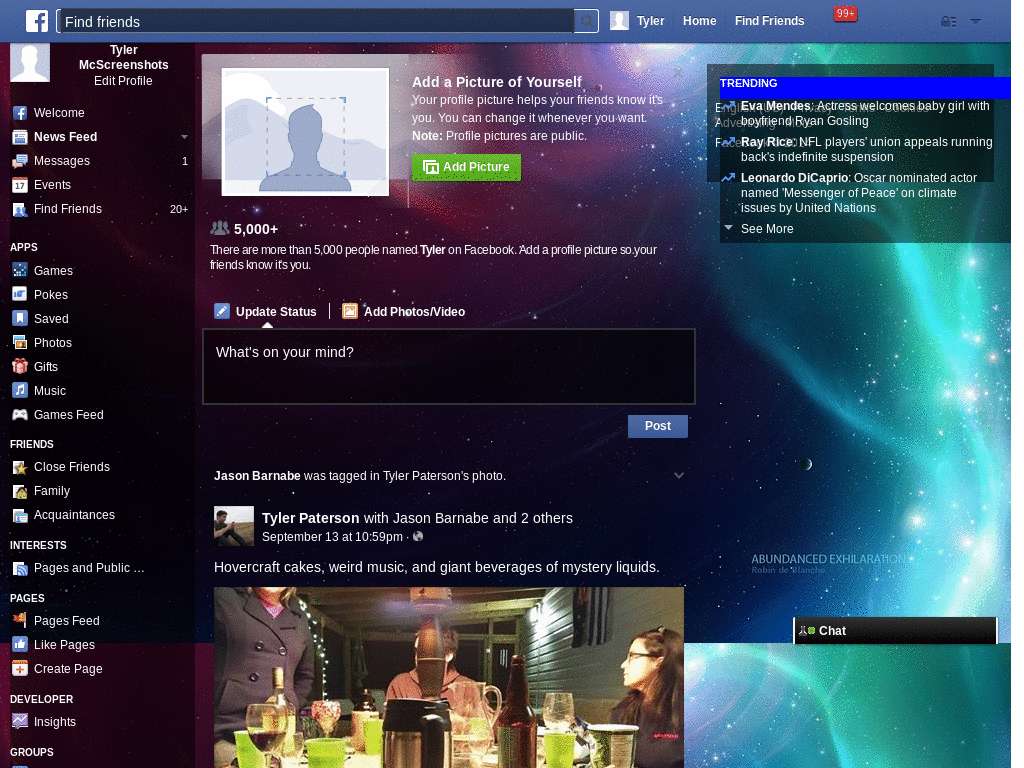Click the search magnifier icon
The image size is (1024, 768).
tap(586, 22)
